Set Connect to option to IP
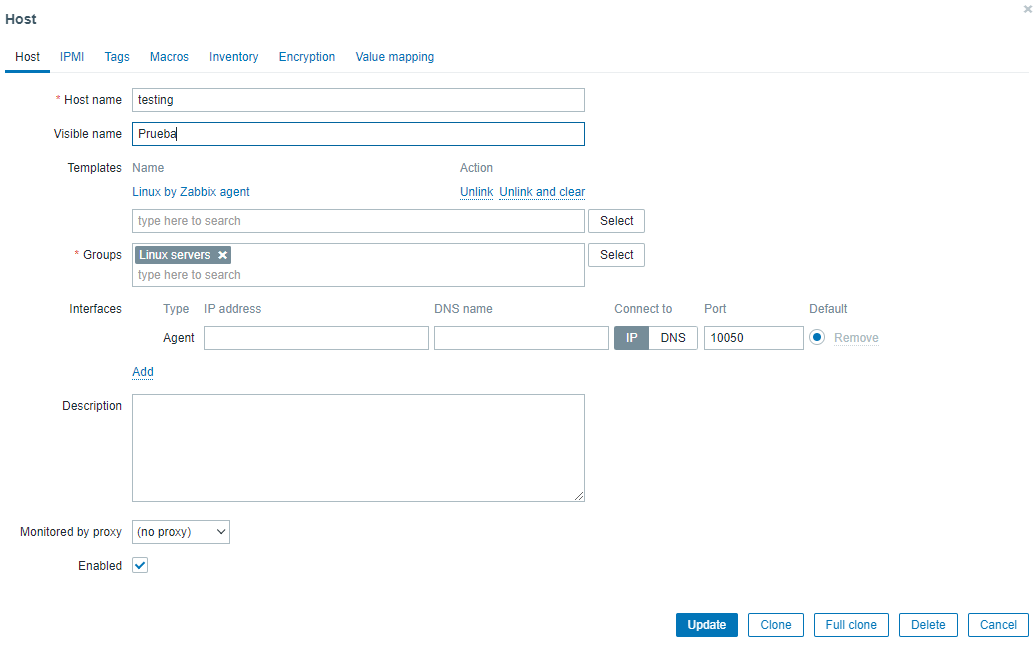 (632, 337)
